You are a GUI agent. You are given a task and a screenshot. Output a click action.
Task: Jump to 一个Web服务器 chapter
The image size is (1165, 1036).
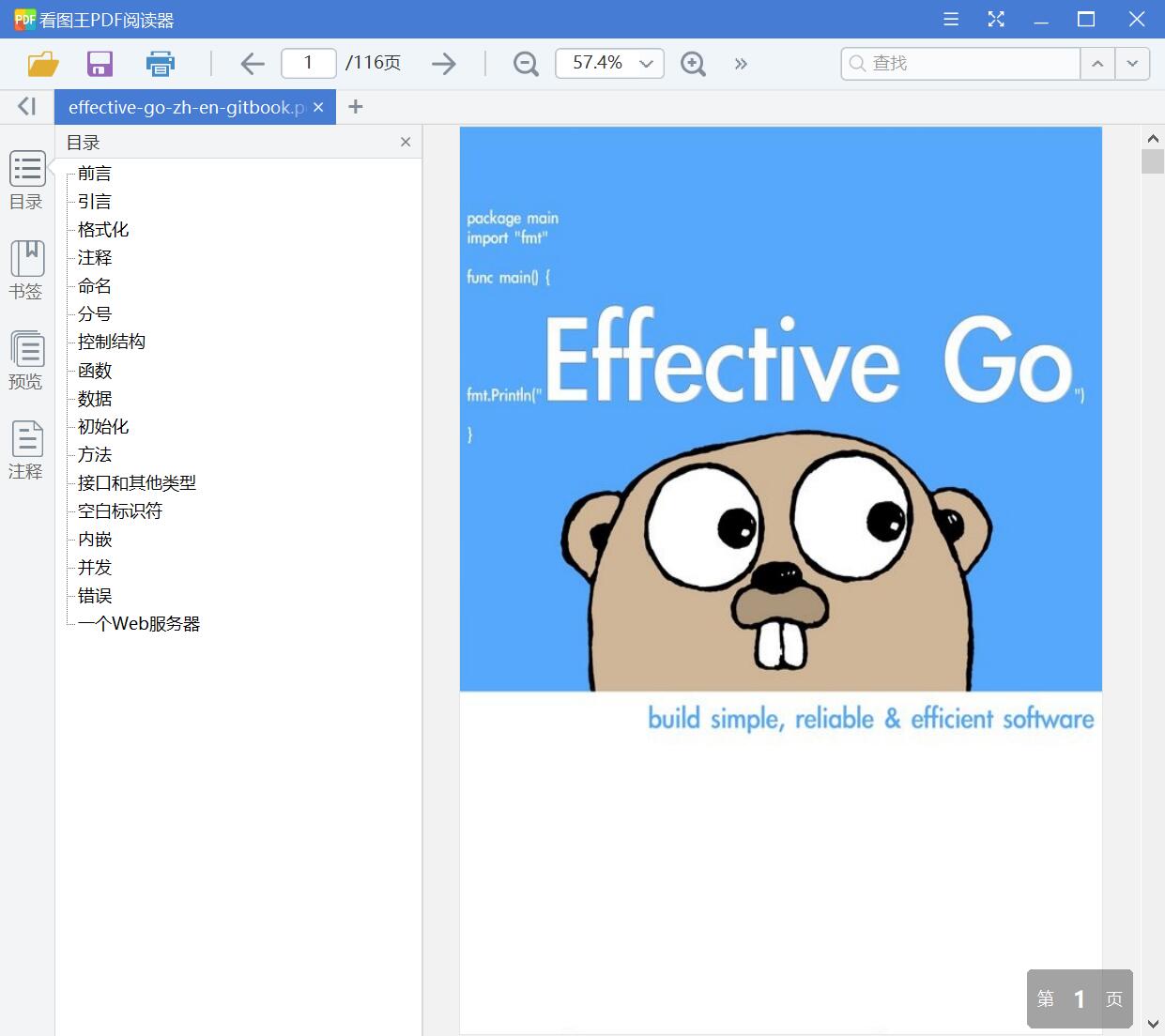pyautogui.click(x=139, y=624)
